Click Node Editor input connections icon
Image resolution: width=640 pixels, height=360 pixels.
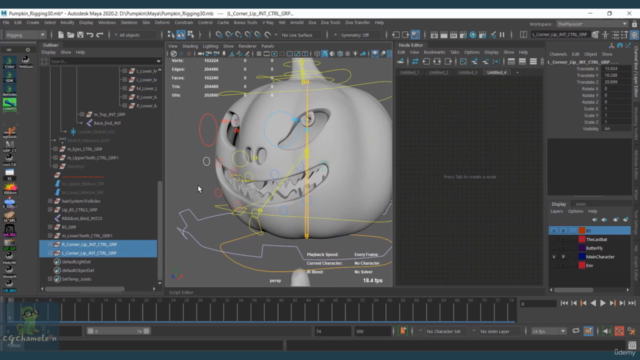426,62
